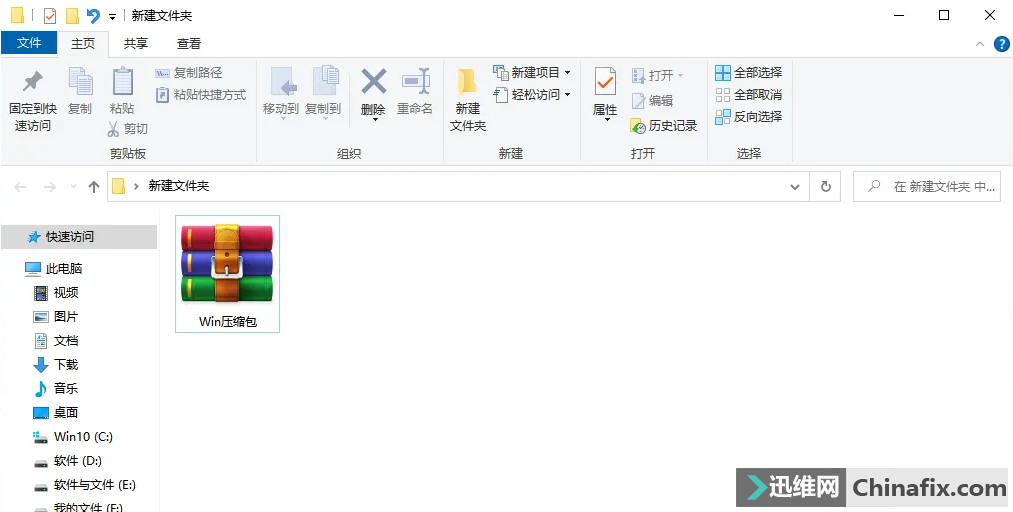1013x512 pixels.
Task: Expand the address bar history dropdown
Action: pyautogui.click(x=795, y=187)
